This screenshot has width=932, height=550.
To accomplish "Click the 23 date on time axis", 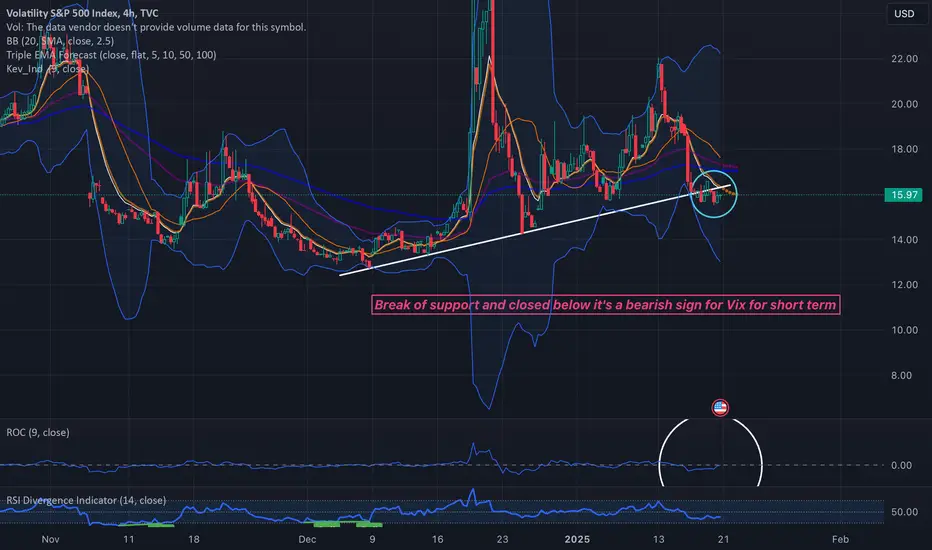I will click(502, 539).
